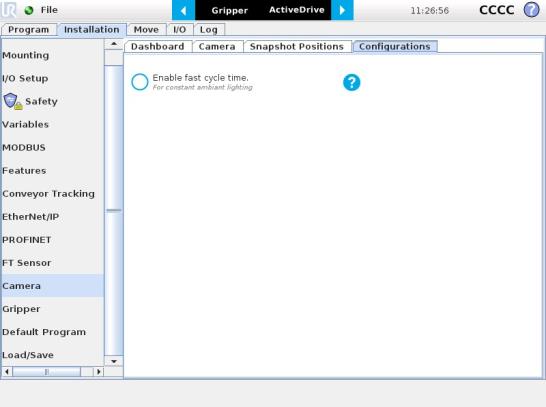The width and height of the screenshot is (546, 407).
Task: Select the ActiveDrive toolbar button
Action: 297,10
